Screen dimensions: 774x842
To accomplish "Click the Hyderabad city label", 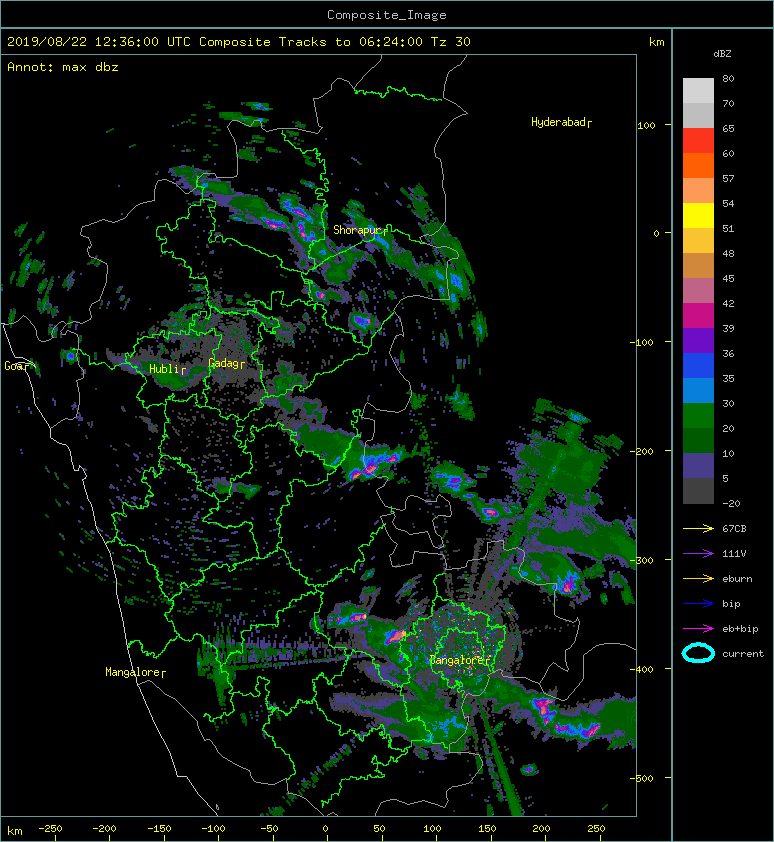I will [559, 122].
